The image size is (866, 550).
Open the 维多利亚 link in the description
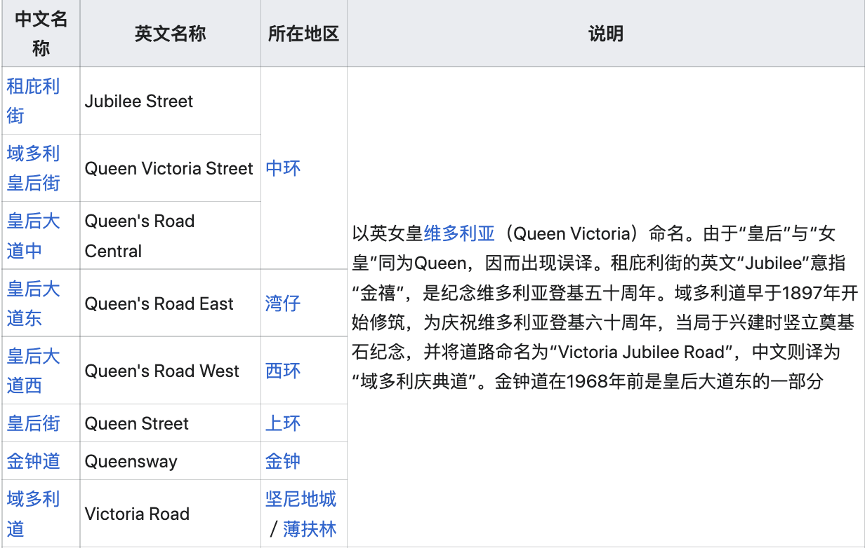pyautogui.click(x=460, y=234)
